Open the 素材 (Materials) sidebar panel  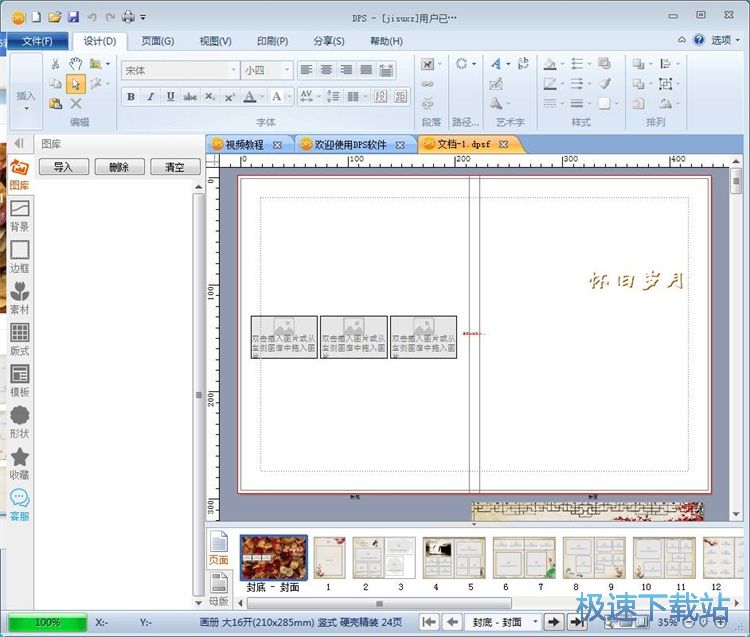19,297
